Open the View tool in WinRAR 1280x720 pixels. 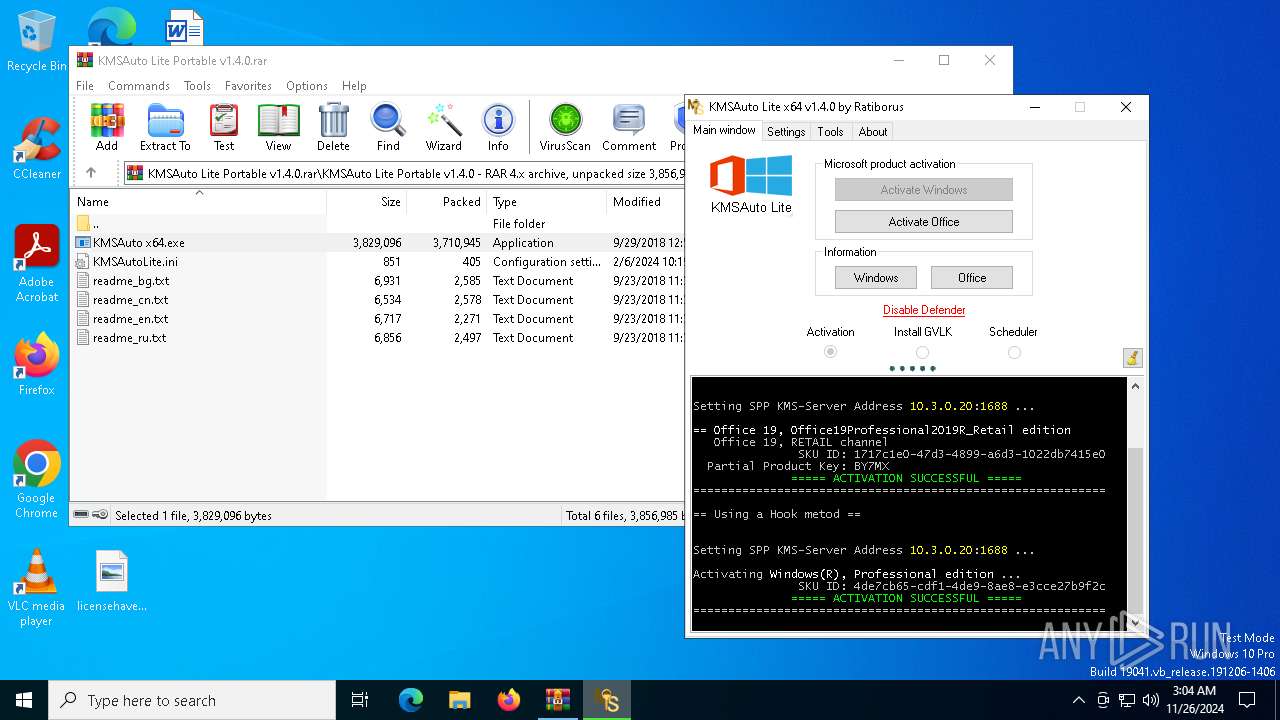click(x=278, y=127)
